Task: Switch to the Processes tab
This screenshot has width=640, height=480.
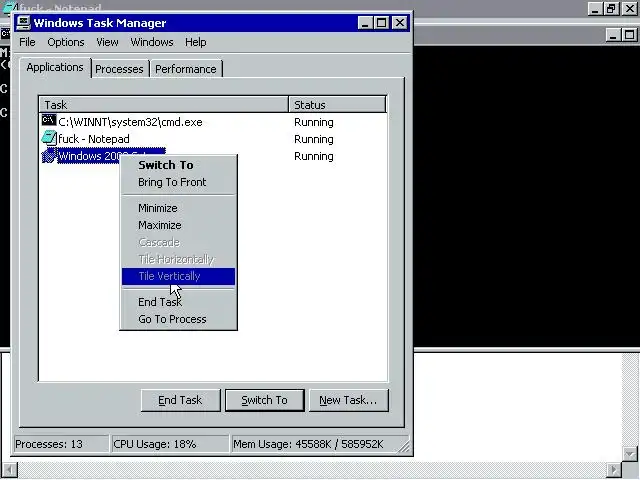Action: tap(119, 69)
